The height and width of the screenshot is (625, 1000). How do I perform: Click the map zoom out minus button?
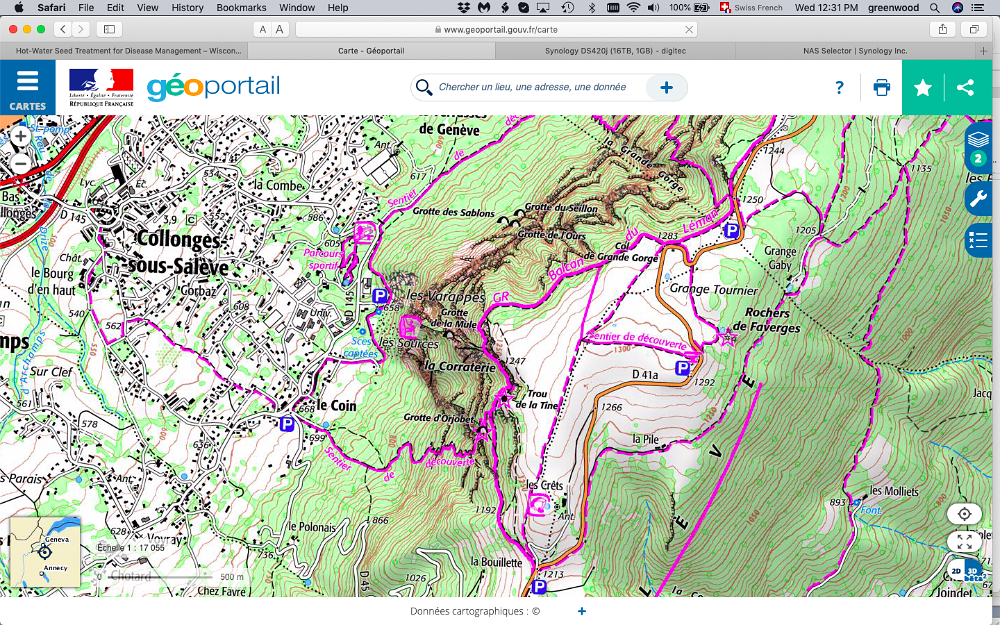pyautogui.click(x=20, y=163)
